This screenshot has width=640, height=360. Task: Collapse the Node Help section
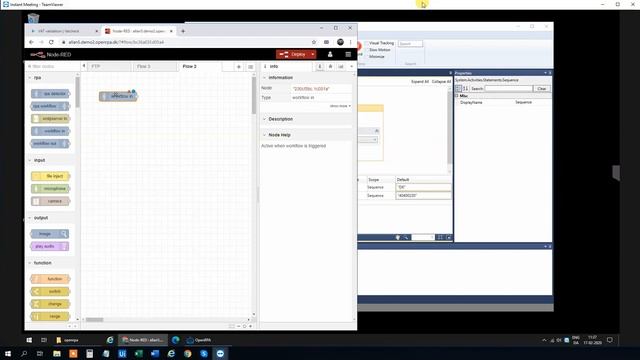264,135
